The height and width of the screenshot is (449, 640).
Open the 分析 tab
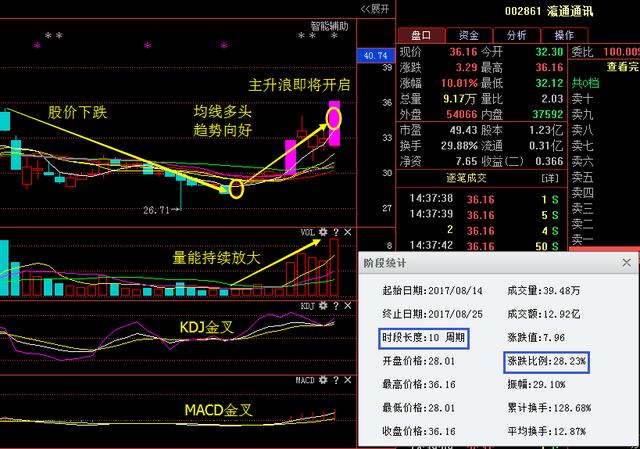tap(517, 34)
